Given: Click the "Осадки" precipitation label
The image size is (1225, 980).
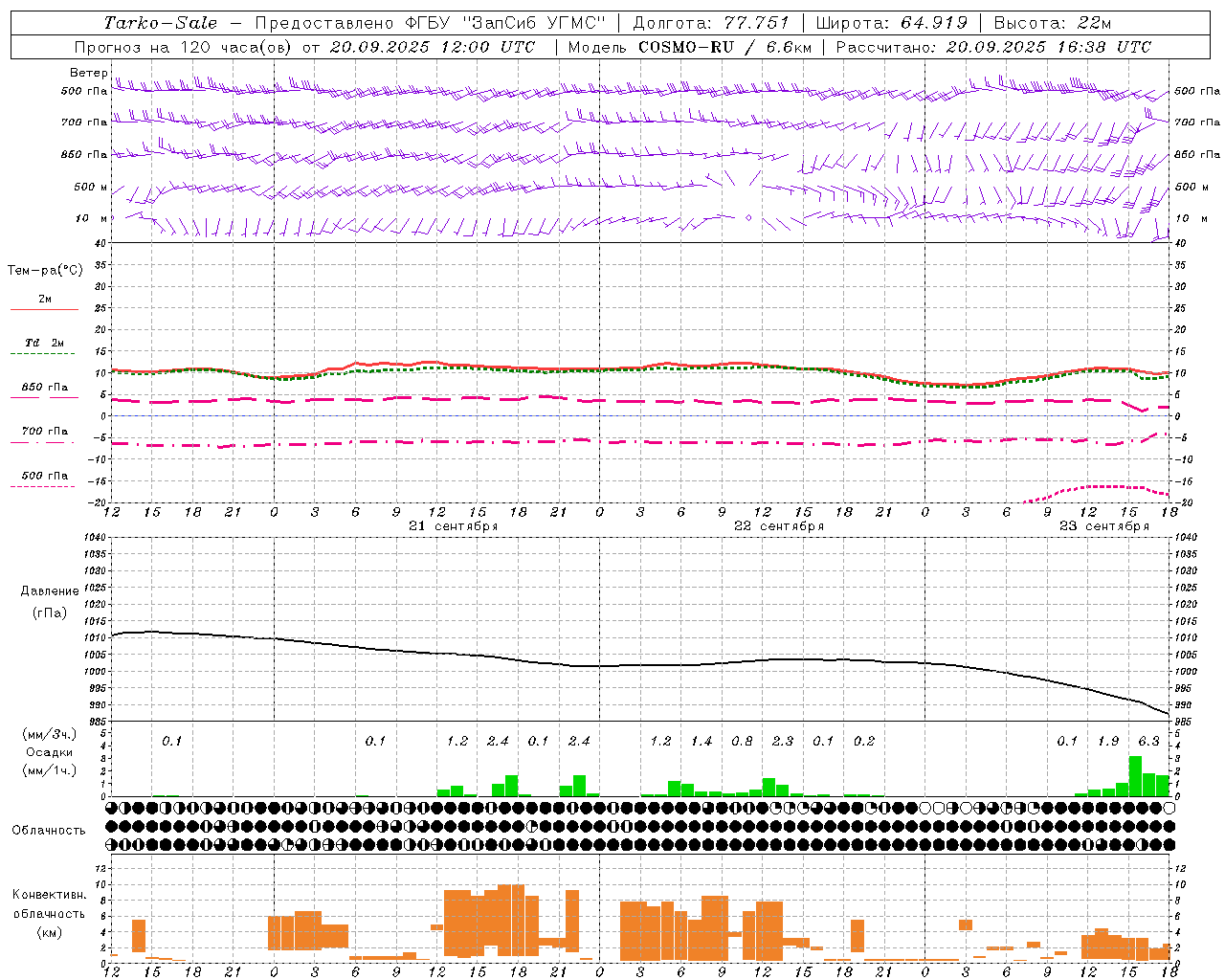Looking at the screenshot, I should click(50, 752).
